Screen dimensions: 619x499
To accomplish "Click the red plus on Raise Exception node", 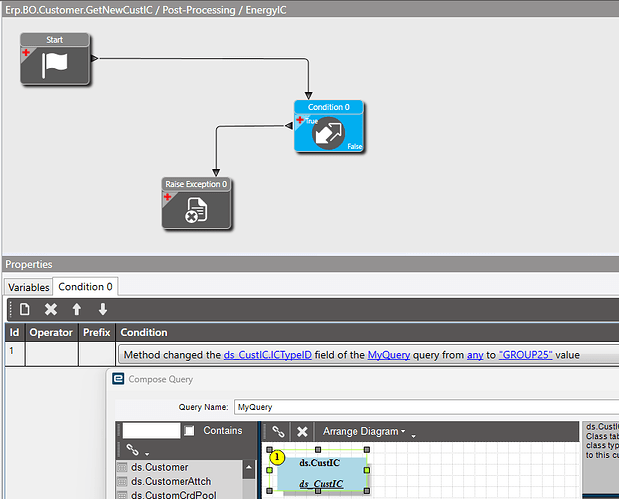I will [x=167, y=197].
